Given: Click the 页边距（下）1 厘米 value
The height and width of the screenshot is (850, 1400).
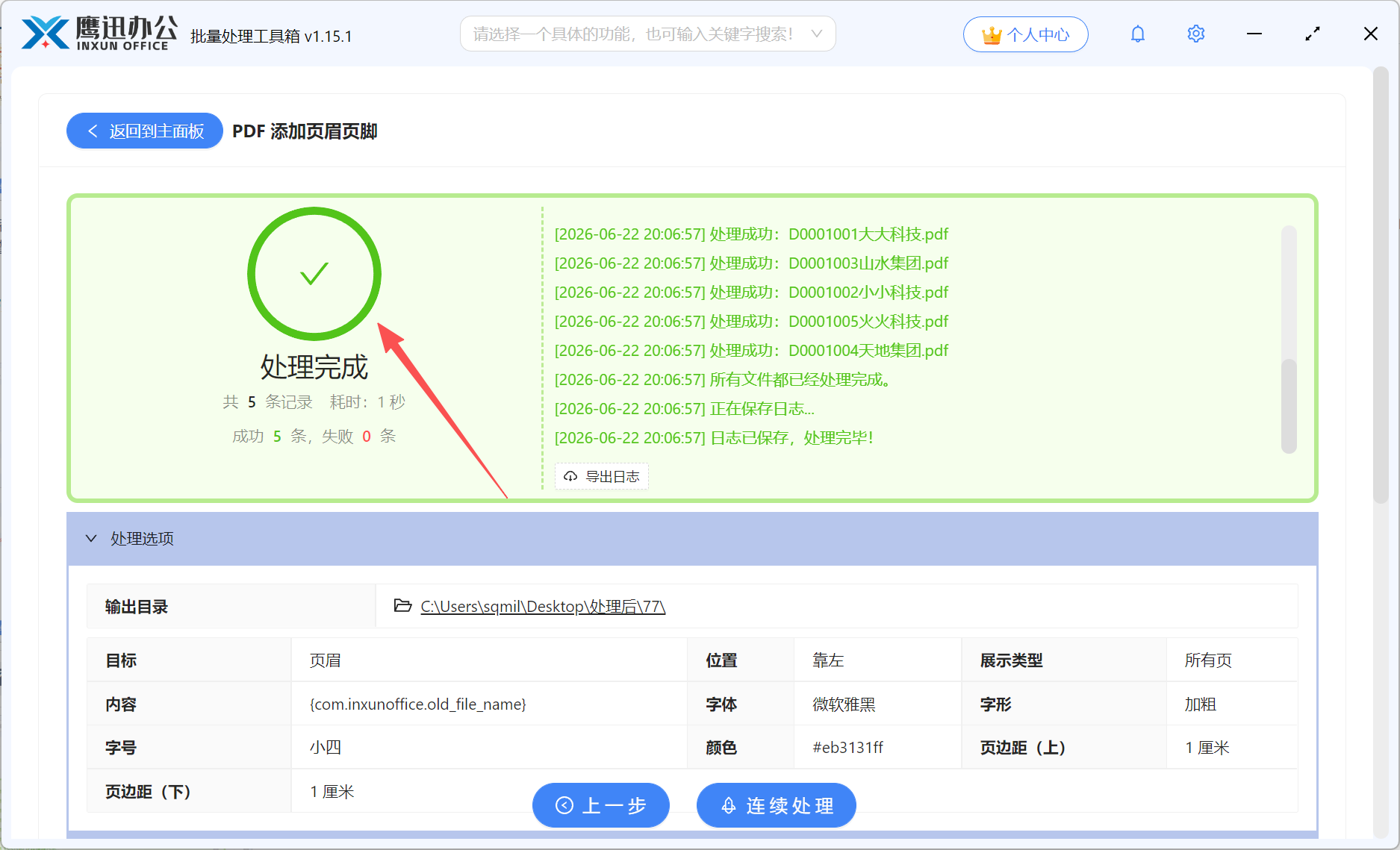Looking at the screenshot, I should click(332, 792).
